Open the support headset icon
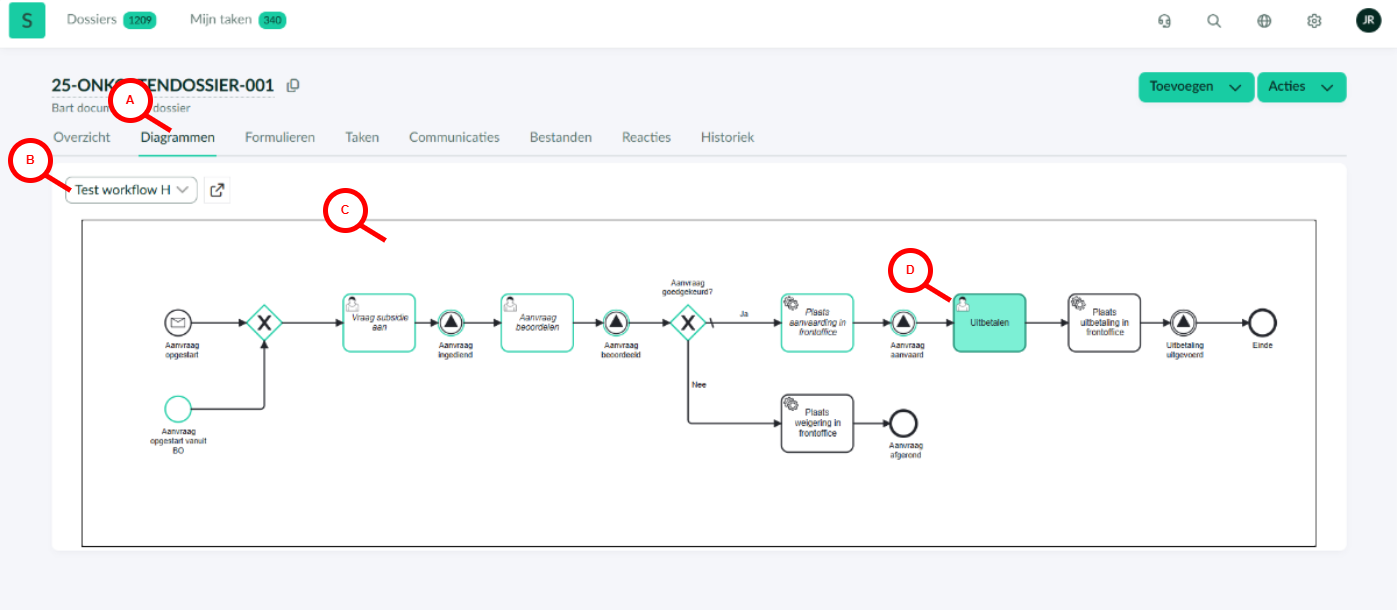Image resolution: width=1397 pixels, height=610 pixels. [1164, 21]
